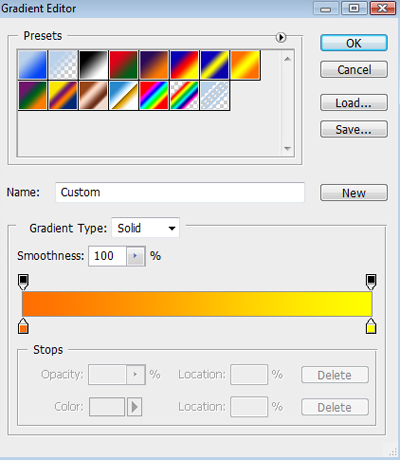Close the Gradient Editor dialog
The width and height of the screenshot is (400, 460).
382,8
